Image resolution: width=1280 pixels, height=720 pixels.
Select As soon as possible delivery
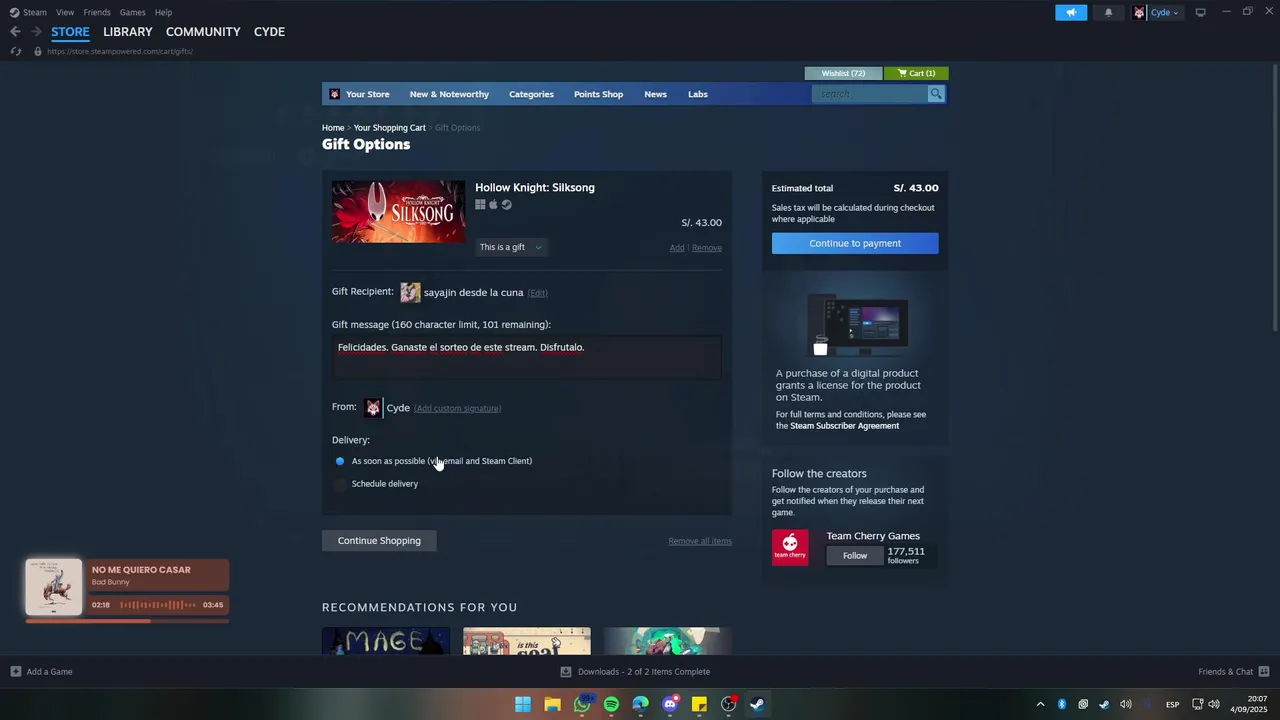340,461
